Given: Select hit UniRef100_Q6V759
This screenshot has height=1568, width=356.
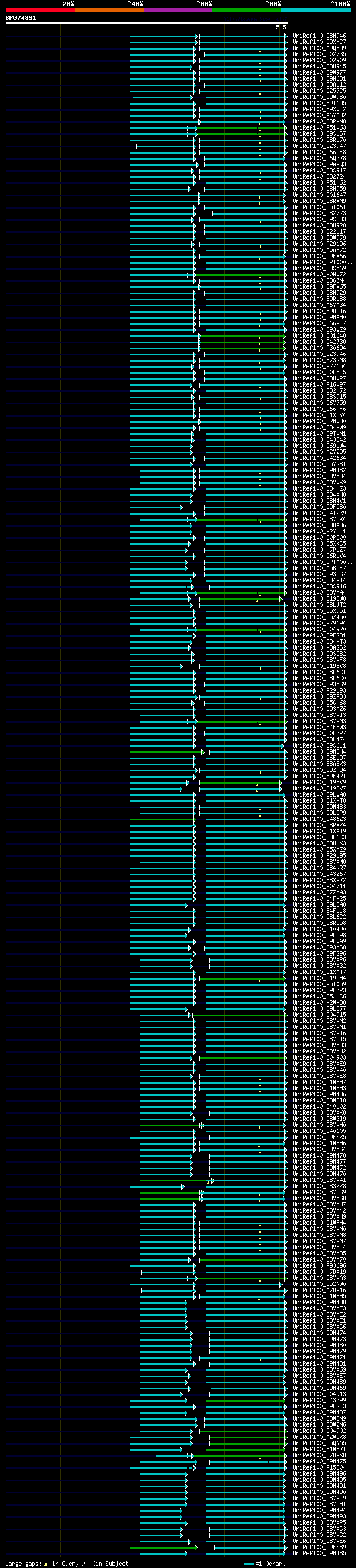Looking at the screenshot, I should pos(319,403).
